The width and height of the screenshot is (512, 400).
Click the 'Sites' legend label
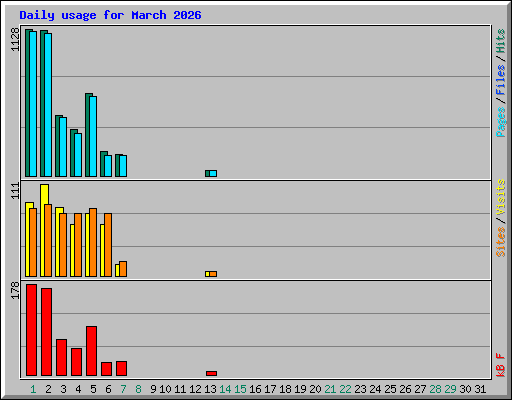point(501,242)
